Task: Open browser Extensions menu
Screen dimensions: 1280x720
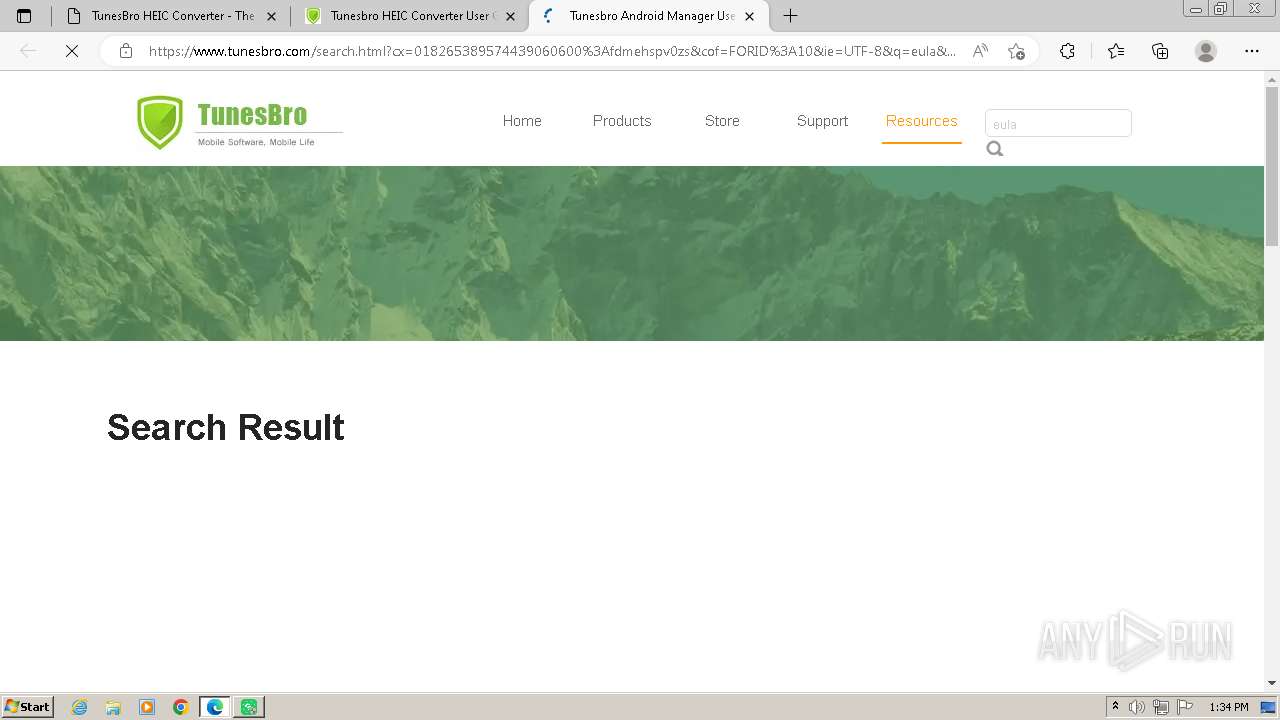Action: pyautogui.click(x=1067, y=51)
